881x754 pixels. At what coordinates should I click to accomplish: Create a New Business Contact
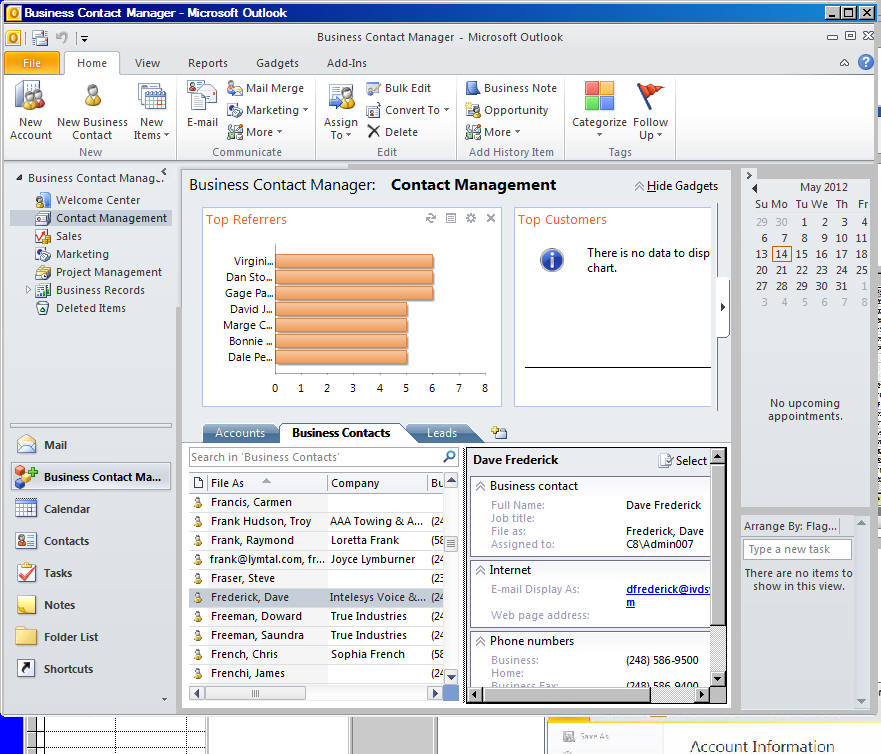point(92,111)
